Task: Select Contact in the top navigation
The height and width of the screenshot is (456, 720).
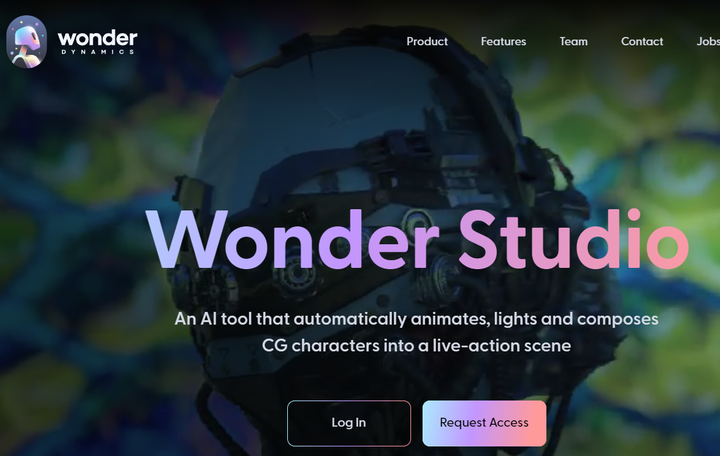Action: click(642, 41)
